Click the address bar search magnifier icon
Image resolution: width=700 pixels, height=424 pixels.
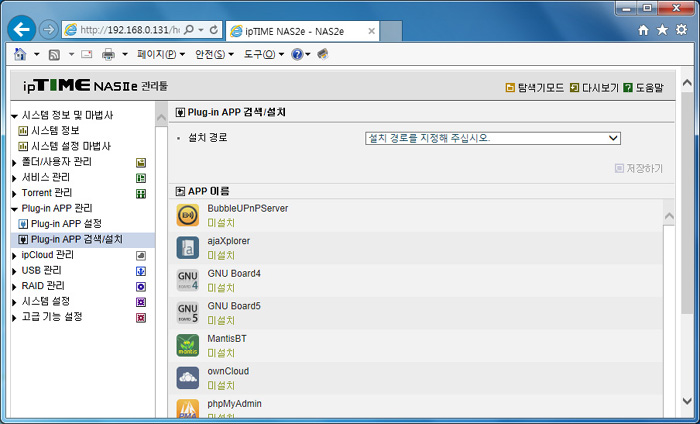pyautogui.click(x=189, y=30)
